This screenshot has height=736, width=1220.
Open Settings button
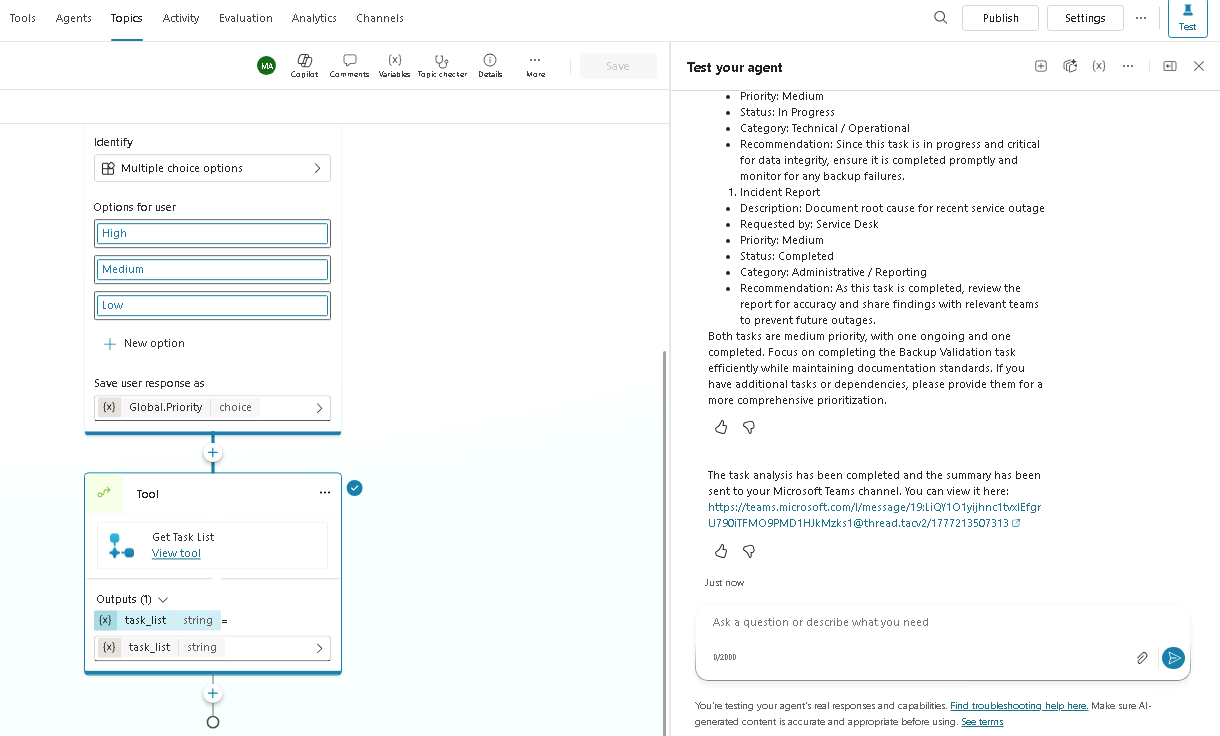coord(1085,18)
